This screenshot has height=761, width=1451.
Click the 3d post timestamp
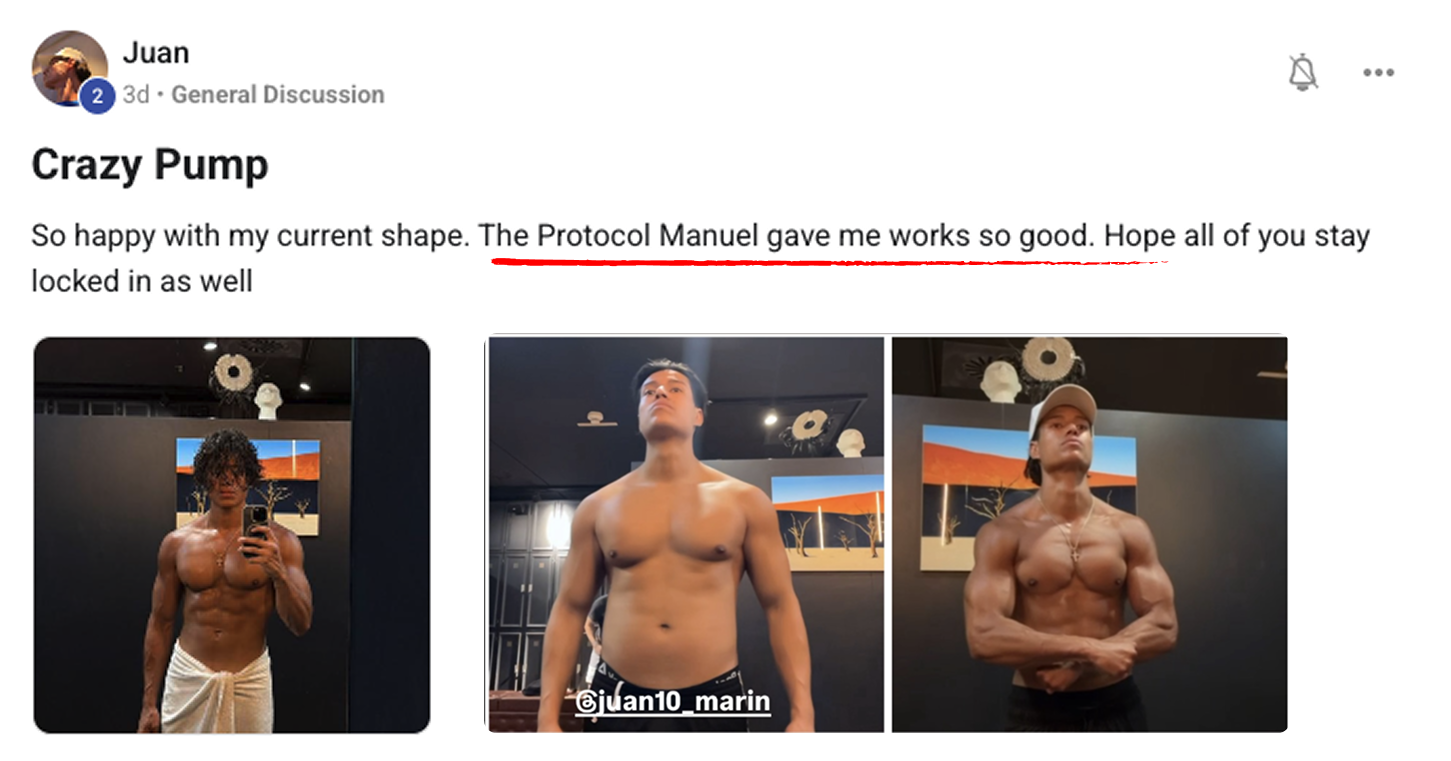point(136,95)
